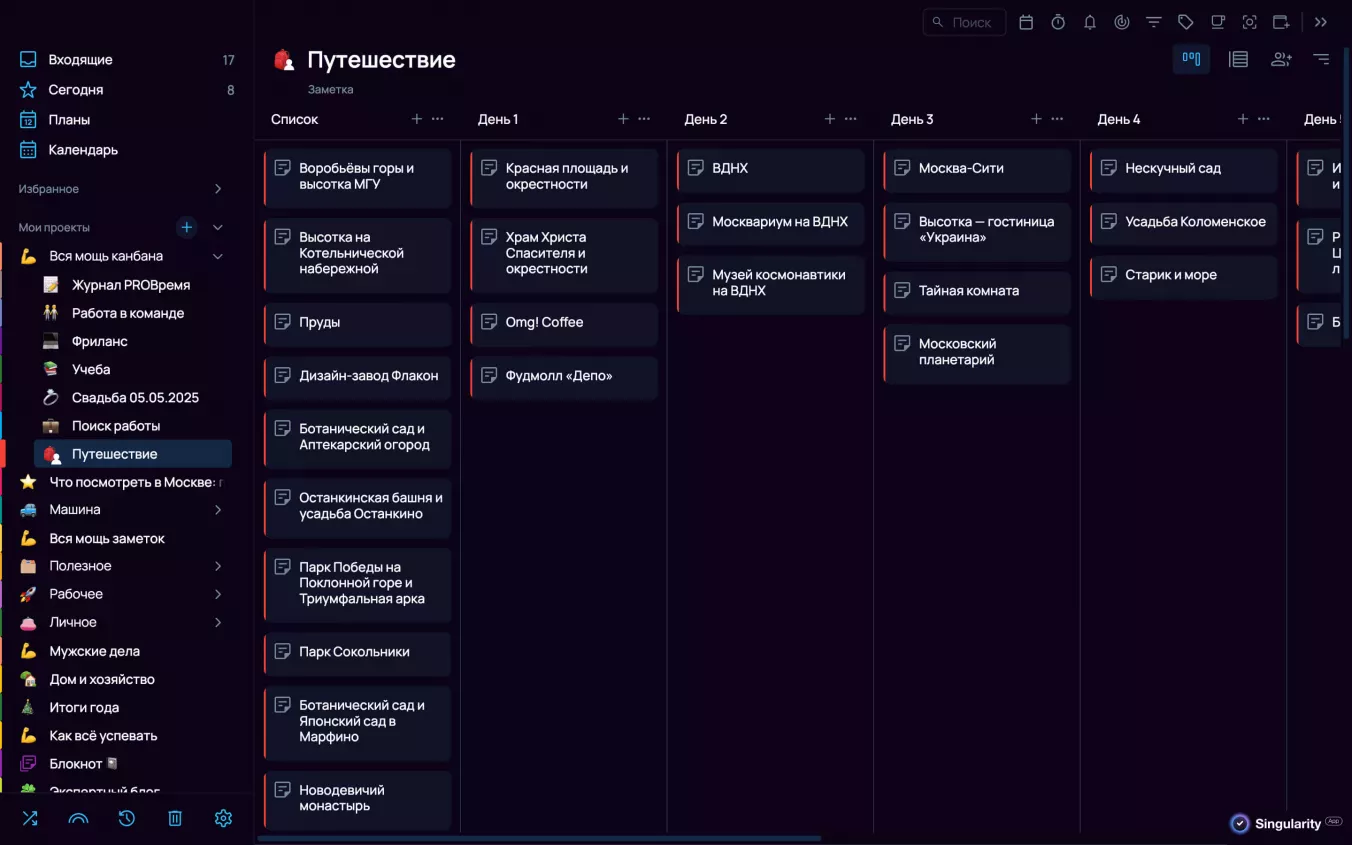Open the calendar icon in top toolbar
This screenshot has height=845, width=1352.
pyautogui.click(x=1026, y=22)
